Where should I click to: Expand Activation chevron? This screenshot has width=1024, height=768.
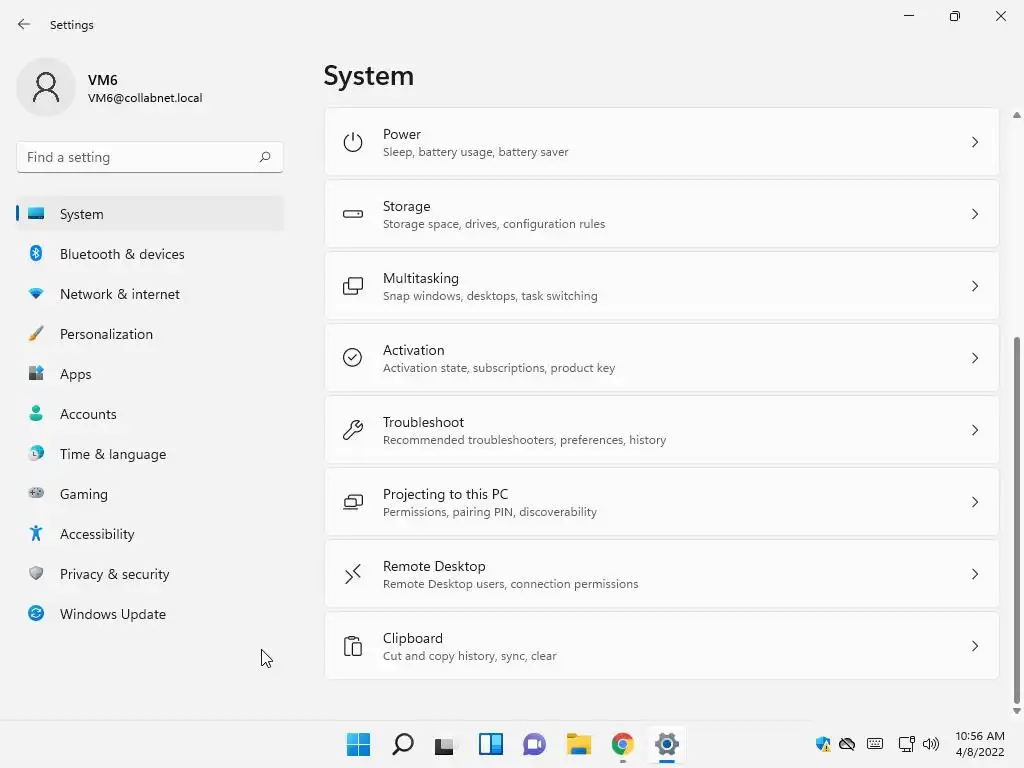point(974,358)
